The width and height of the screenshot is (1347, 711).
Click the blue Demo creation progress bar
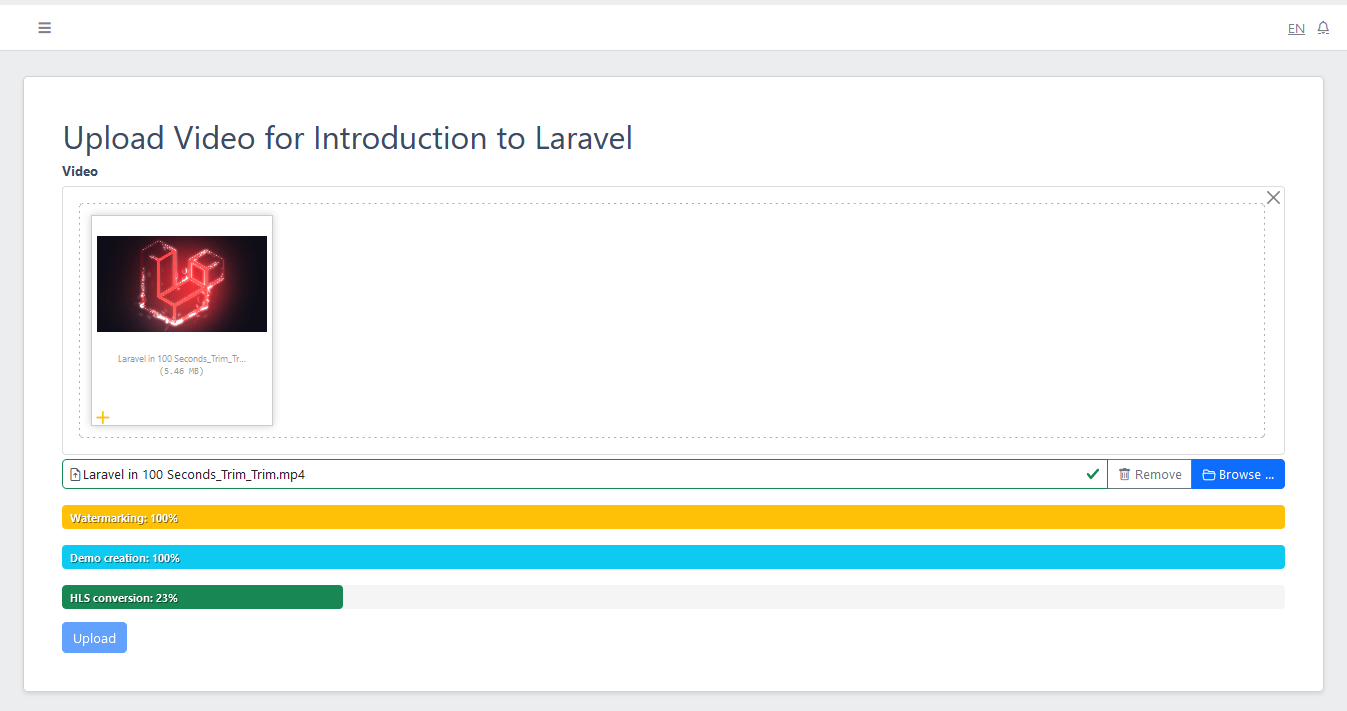tap(673, 557)
